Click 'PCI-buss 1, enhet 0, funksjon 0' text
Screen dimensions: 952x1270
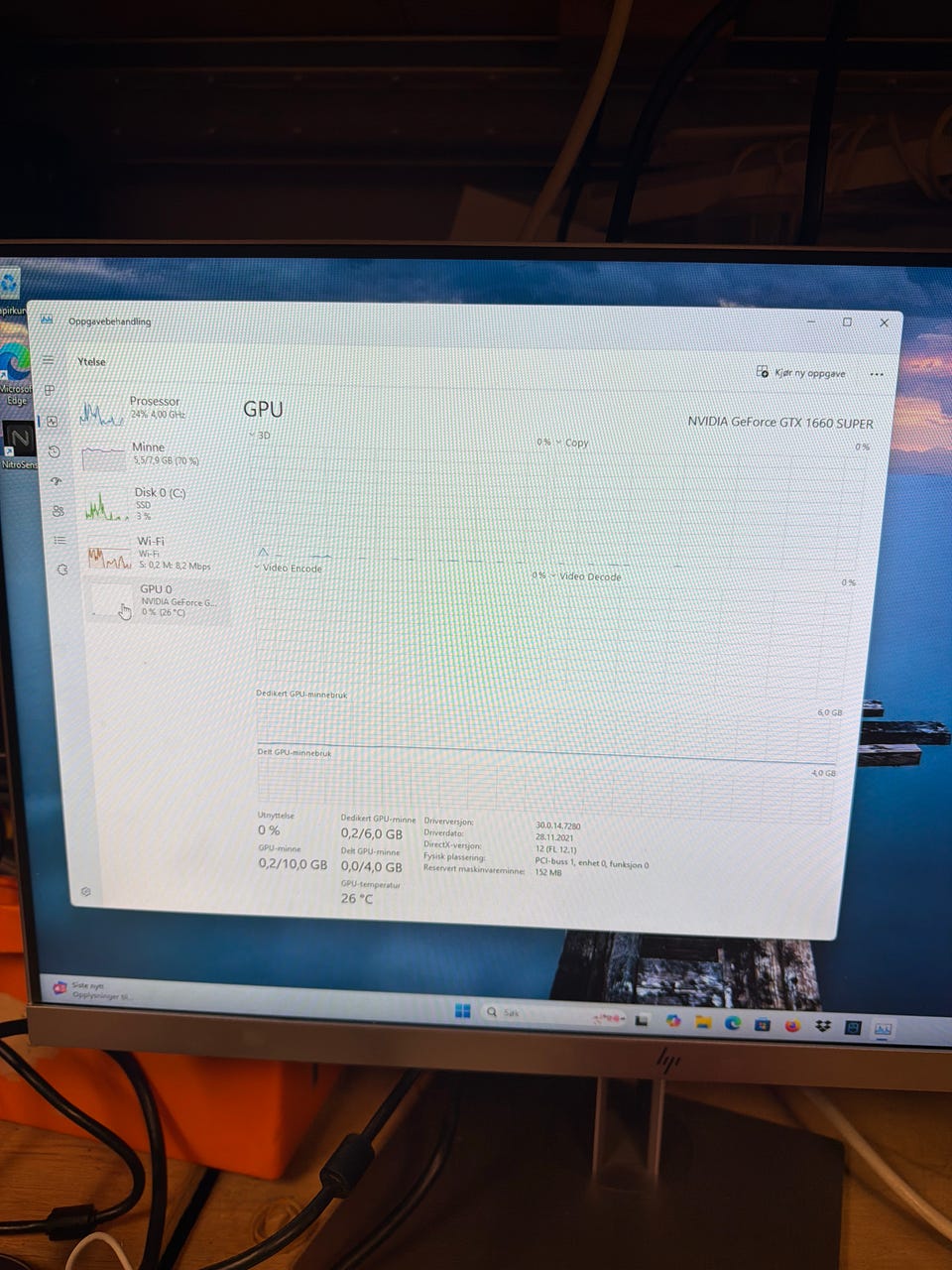coord(592,864)
